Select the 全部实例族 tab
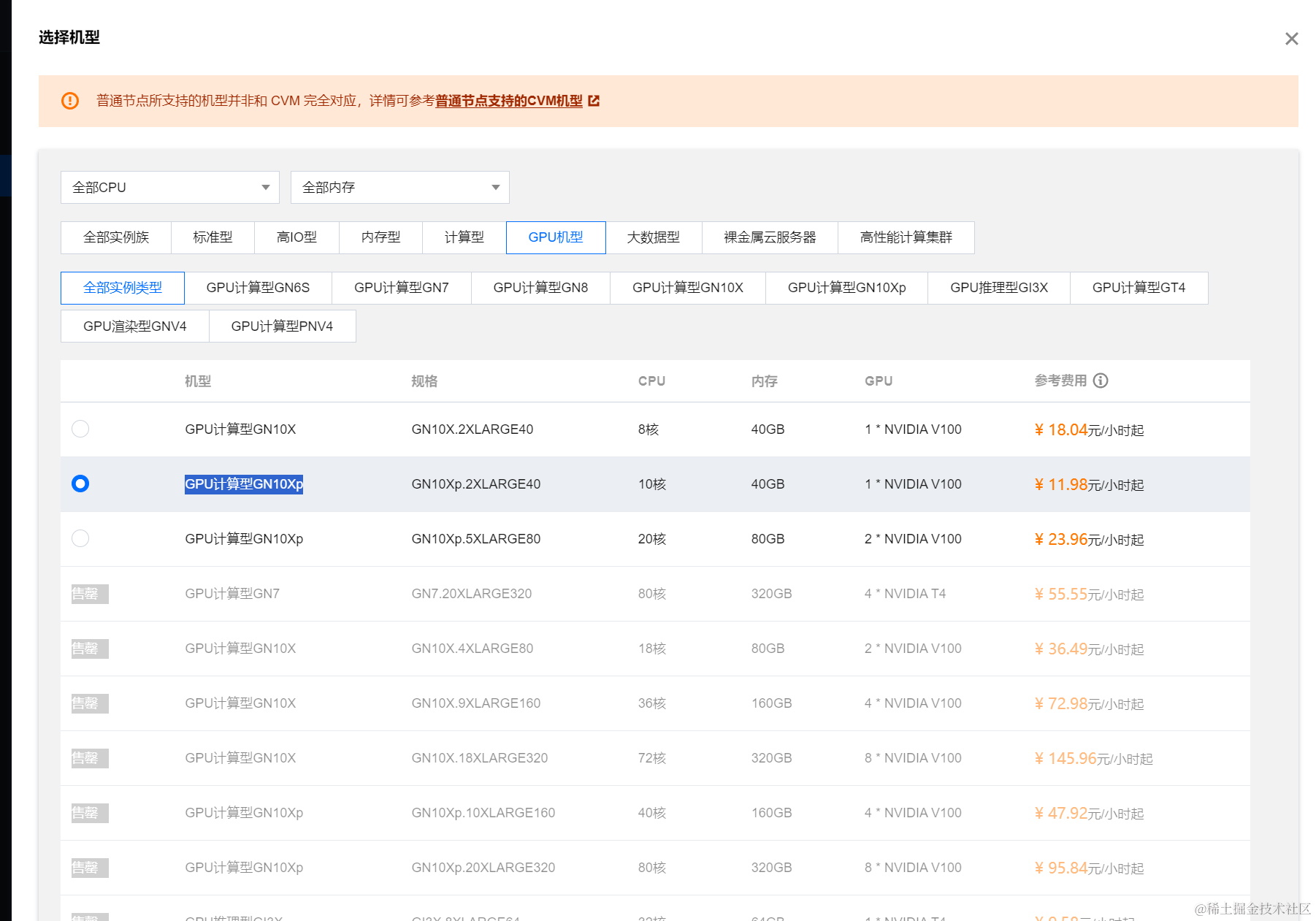Screen dimensions: 1316x921 (116, 237)
